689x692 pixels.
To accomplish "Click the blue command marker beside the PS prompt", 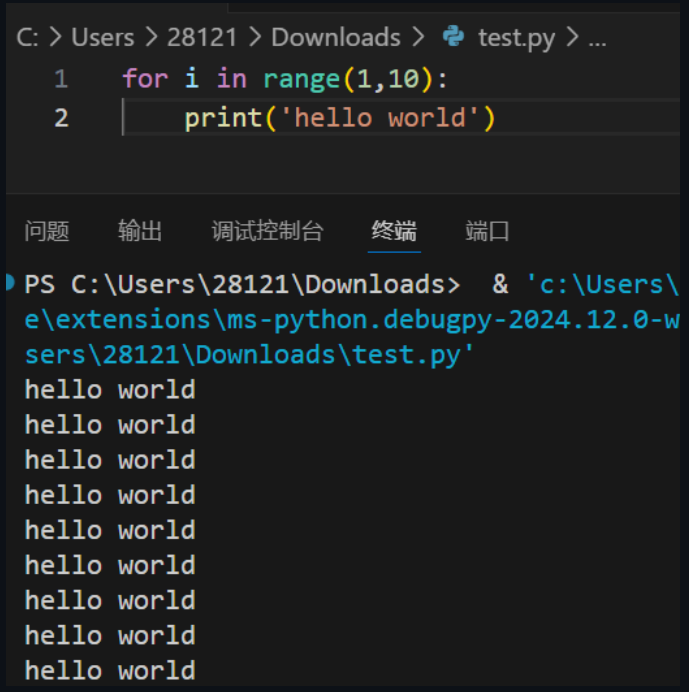I will [10, 285].
